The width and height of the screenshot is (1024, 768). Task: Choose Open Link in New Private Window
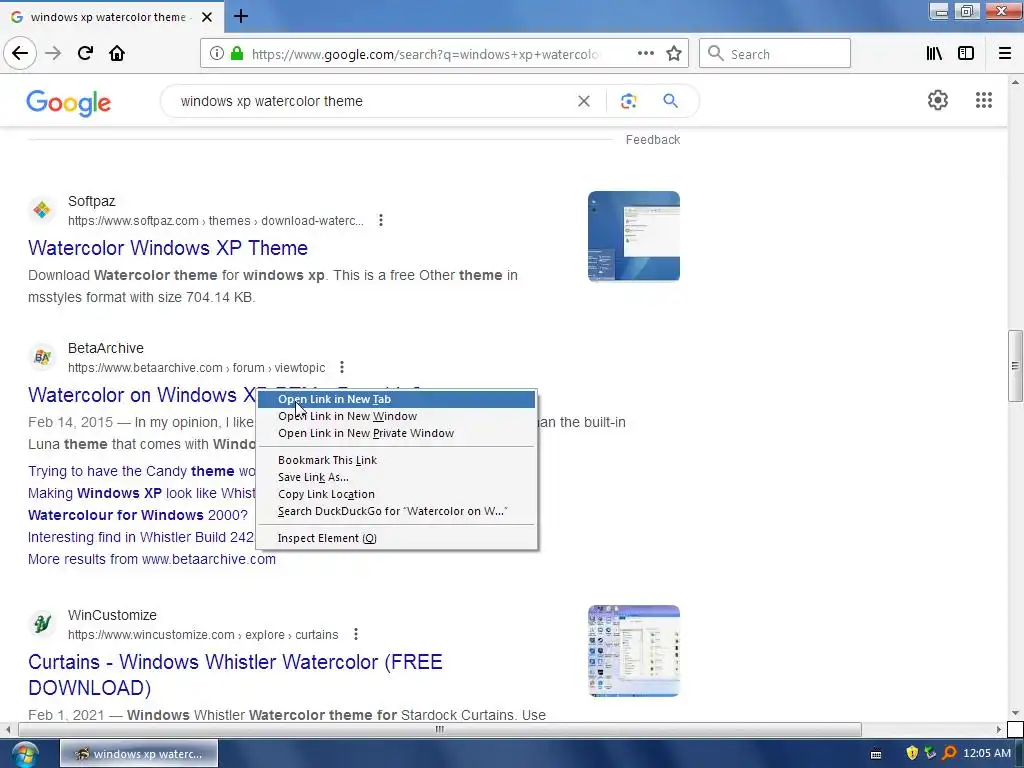point(396,433)
